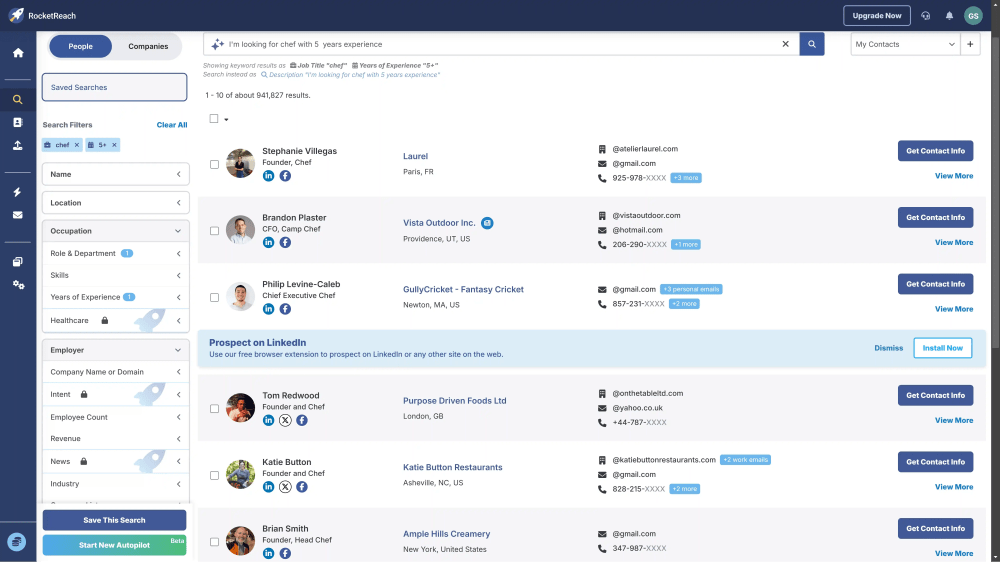Image resolution: width=1000 pixels, height=562 pixels.
Task: Remove the 5+ experience filter chip
Action: click(x=114, y=145)
